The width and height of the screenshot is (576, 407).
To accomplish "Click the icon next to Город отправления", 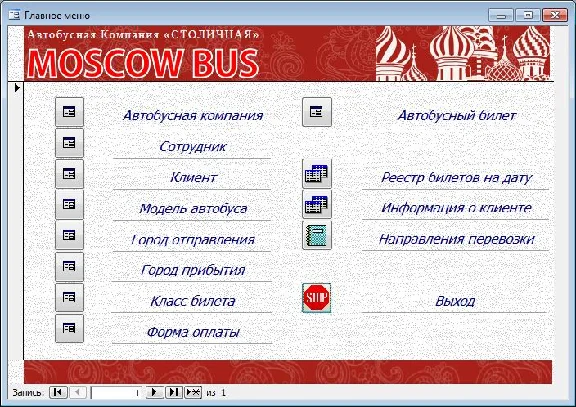I will [69, 235].
